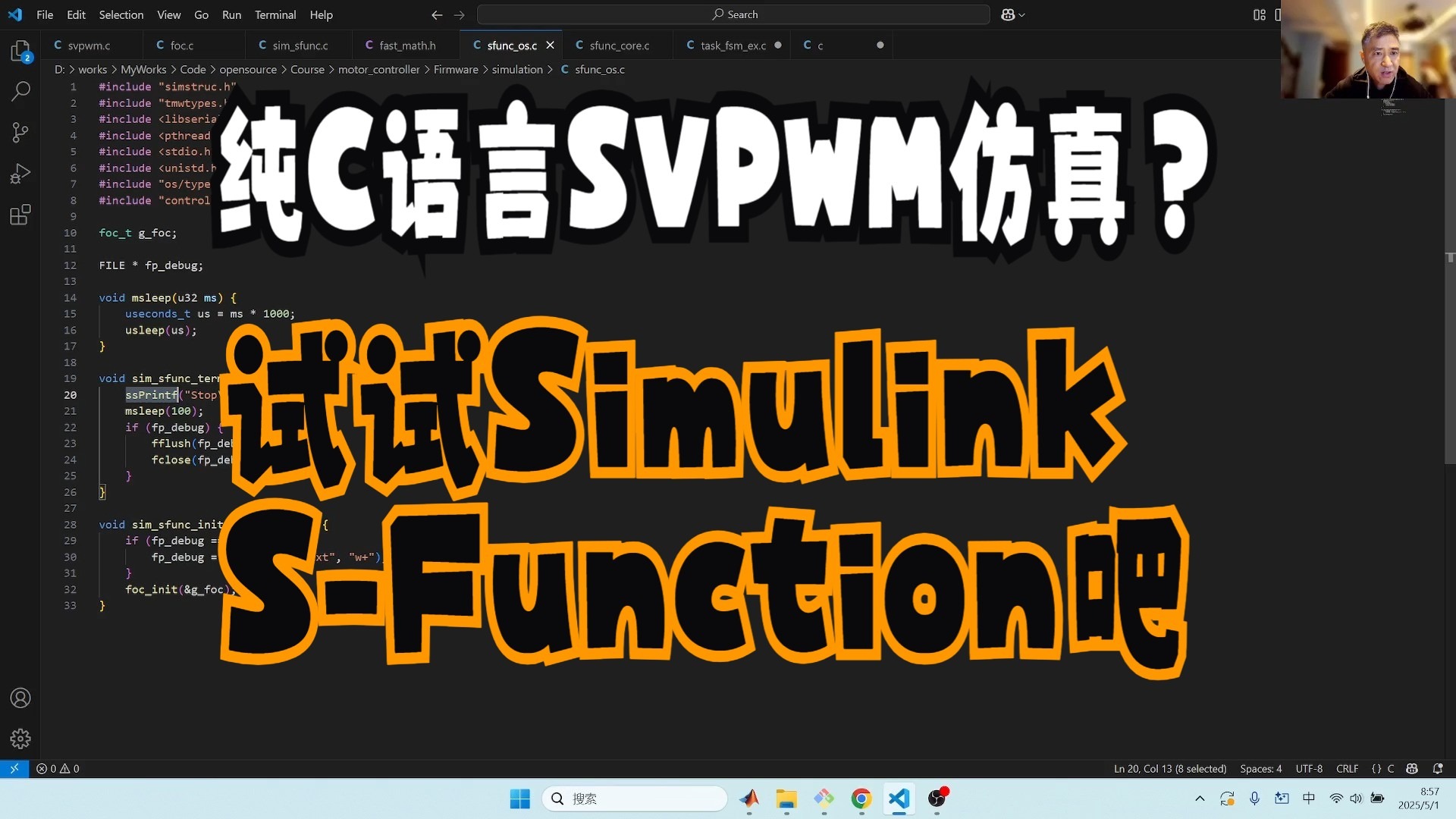Open the Terminal menu
This screenshot has height=819, width=1456.
[x=275, y=14]
